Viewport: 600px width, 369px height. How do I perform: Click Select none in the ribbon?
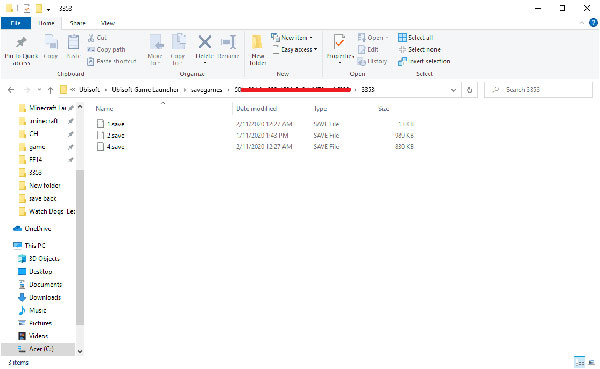pos(419,49)
